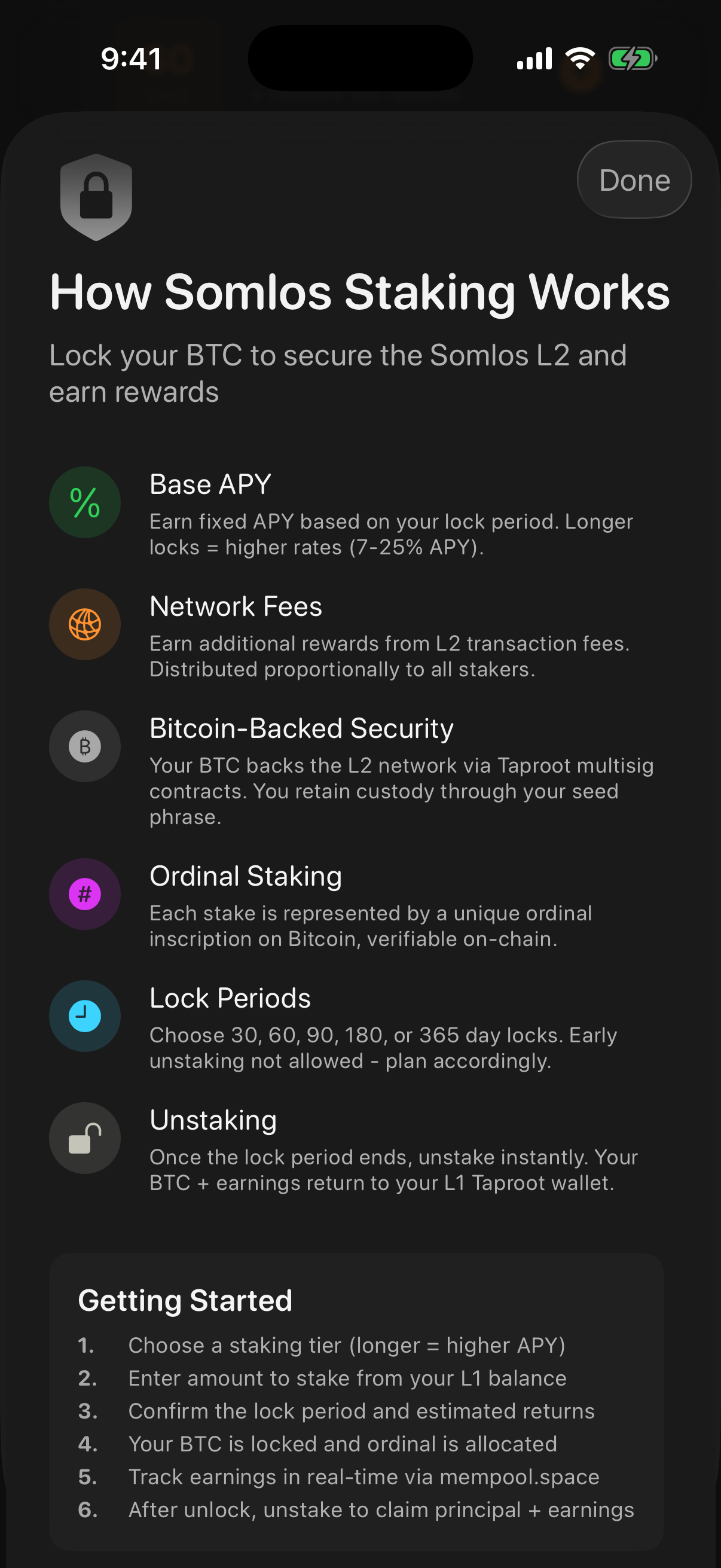Image resolution: width=721 pixels, height=1568 pixels.
Task: Tap the Wi-Fi status icon
Action: tap(580, 59)
